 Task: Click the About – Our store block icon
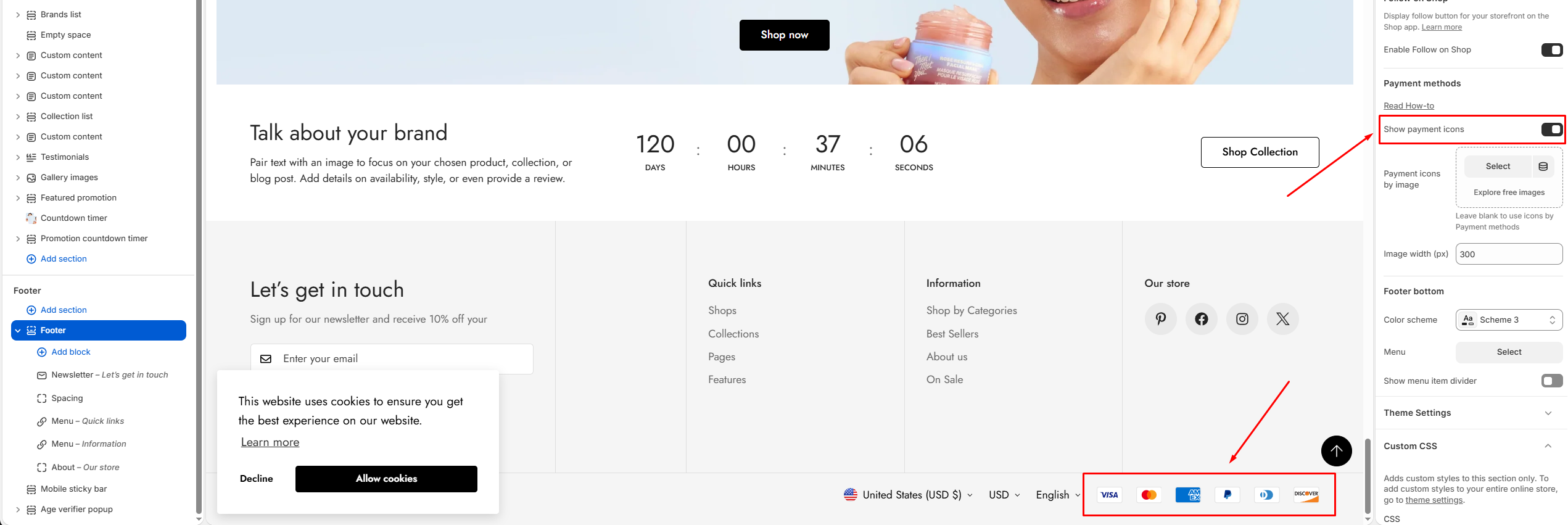click(x=42, y=468)
